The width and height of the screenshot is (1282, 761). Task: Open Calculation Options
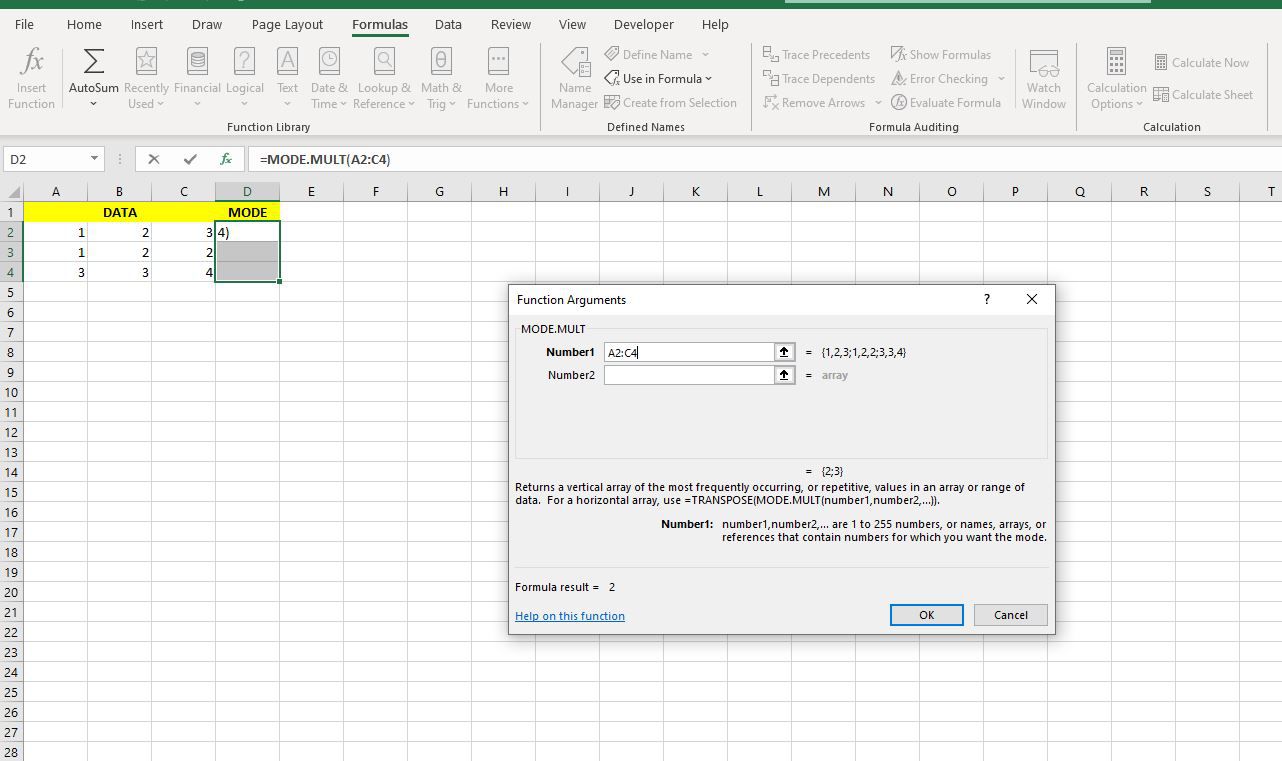click(1116, 78)
